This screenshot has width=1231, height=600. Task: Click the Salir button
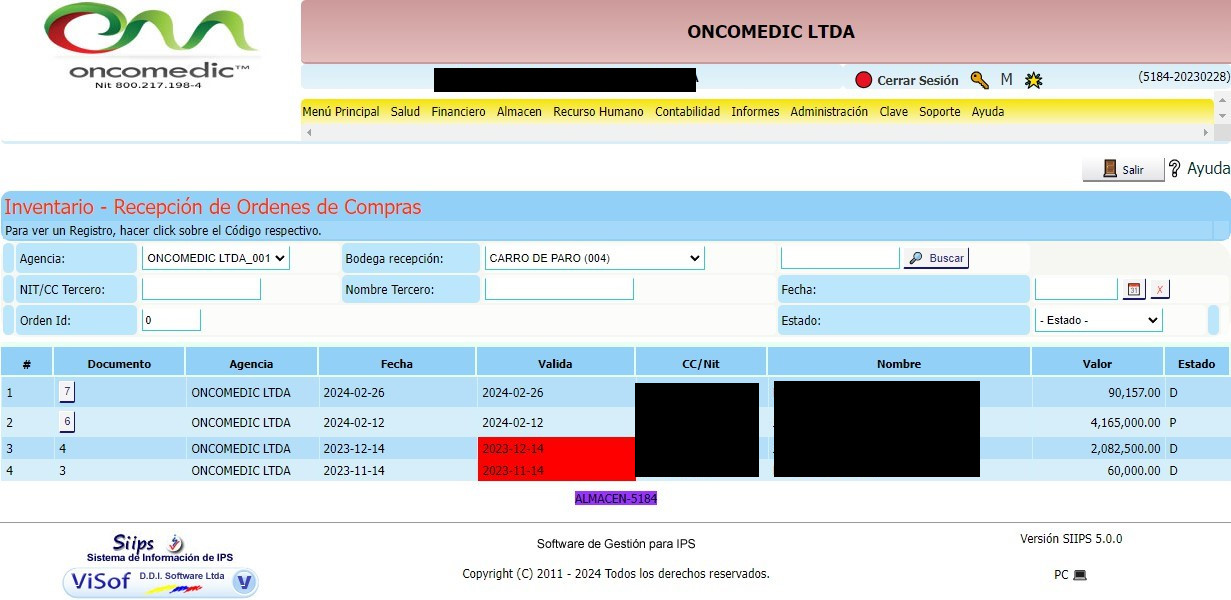pyautogui.click(x=1123, y=169)
